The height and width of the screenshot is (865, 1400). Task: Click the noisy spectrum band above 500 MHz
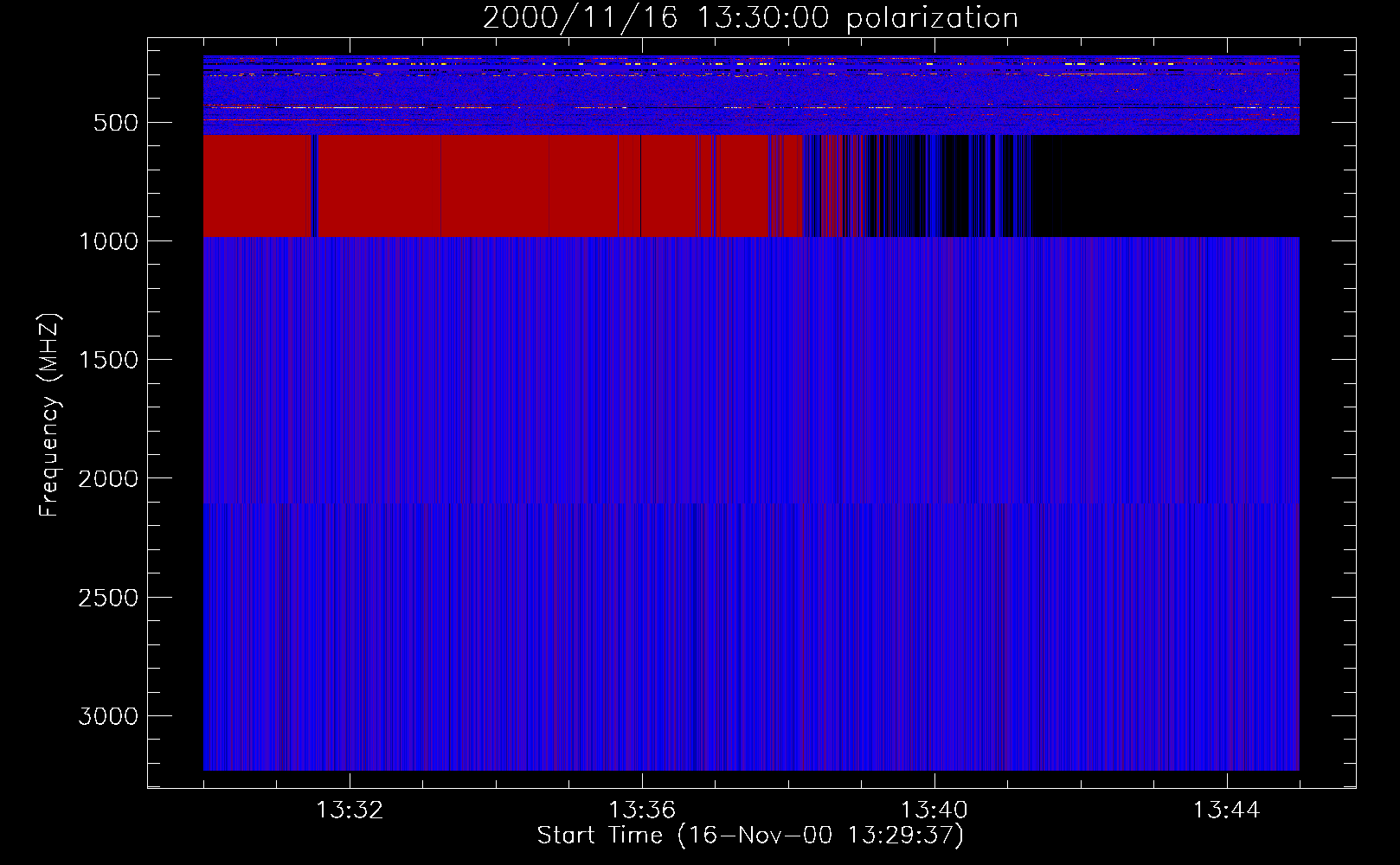(x=751, y=95)
